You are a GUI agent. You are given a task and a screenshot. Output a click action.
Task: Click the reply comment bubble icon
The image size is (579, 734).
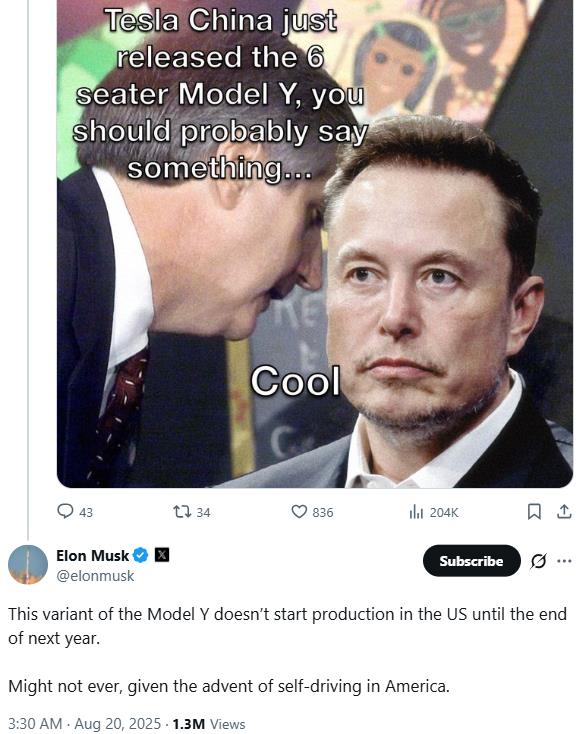pos(65,511)
